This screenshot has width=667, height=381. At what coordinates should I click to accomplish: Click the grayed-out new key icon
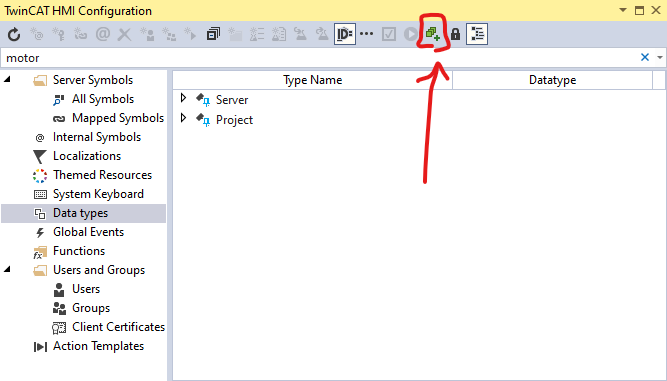(x=58, y=34)
